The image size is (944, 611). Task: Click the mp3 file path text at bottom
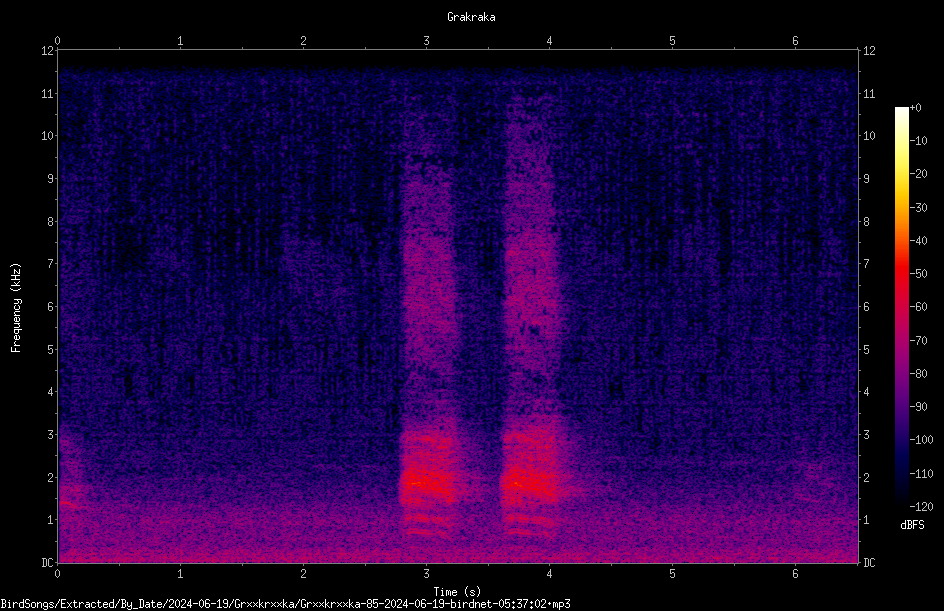[x=285, y=604]
